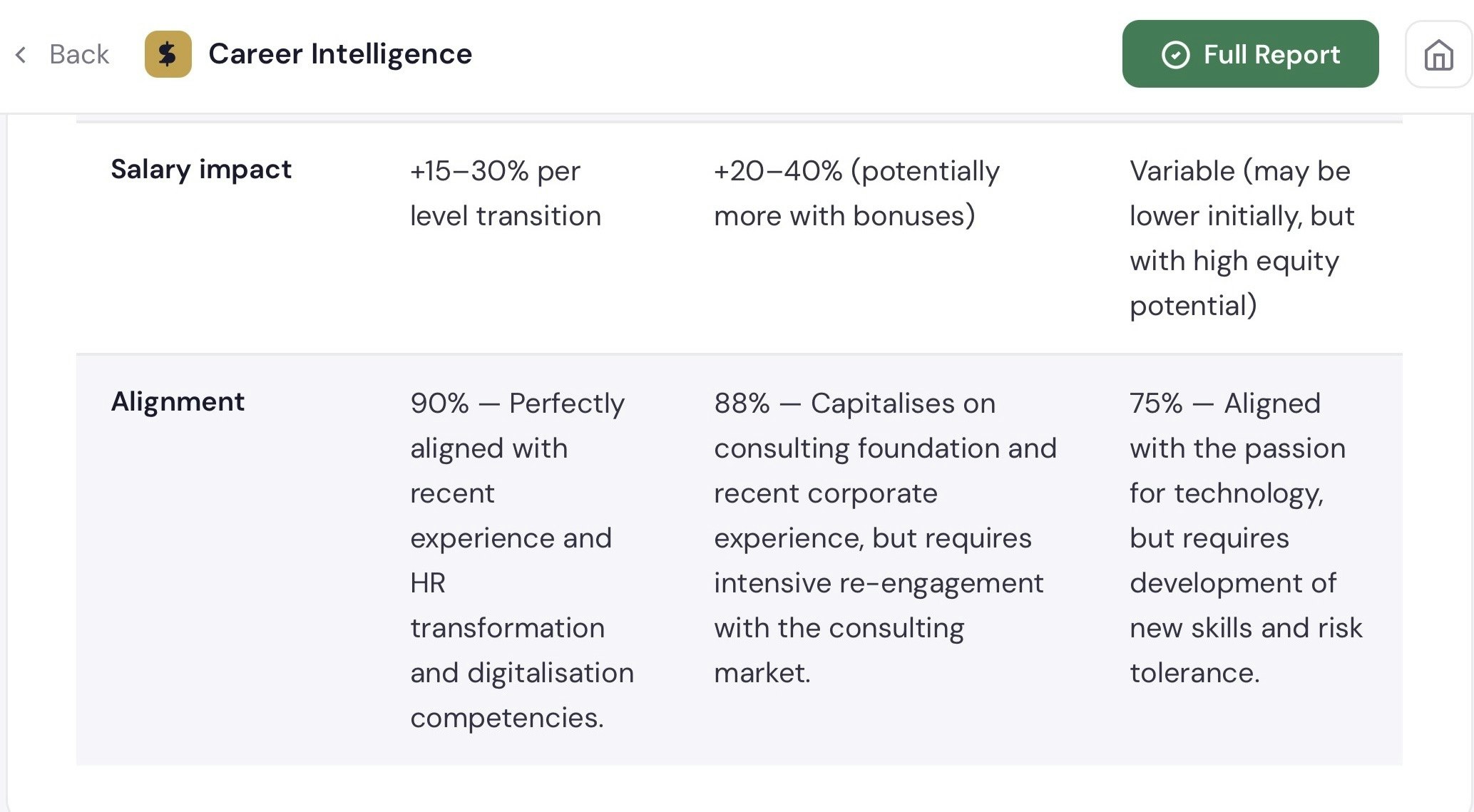Select the +15–30% per level transition cell
Screen dimensions: 1474x812
pyautogui.click(x=506, y=192)
